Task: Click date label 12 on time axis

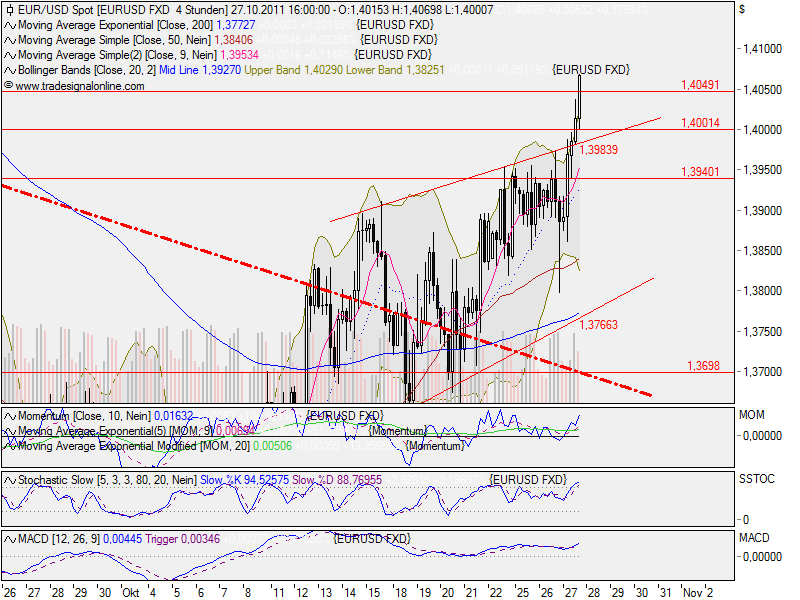Action: (302, 593)
